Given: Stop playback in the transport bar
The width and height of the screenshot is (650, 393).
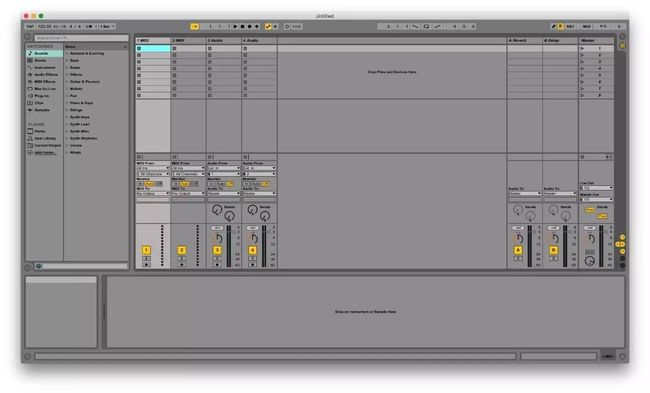Looking at the screenshot, I should click(x=243, y=27).
